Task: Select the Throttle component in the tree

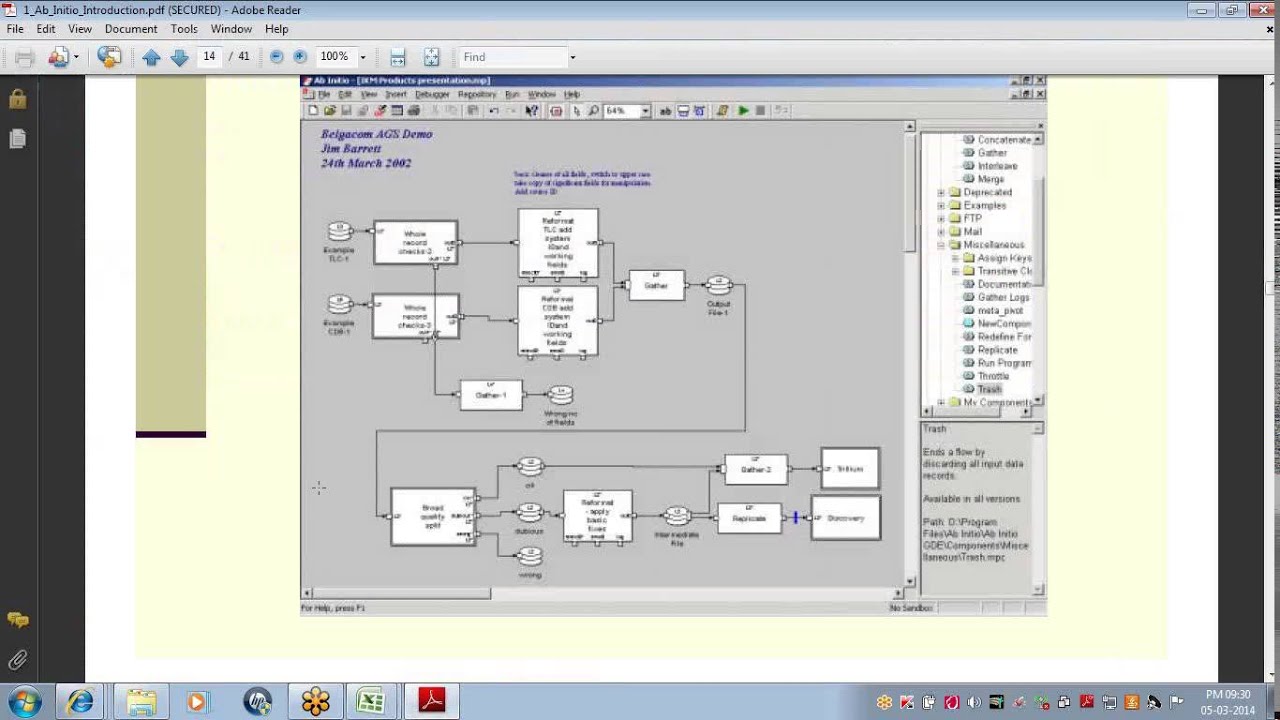Action: [x=993, y=376]
